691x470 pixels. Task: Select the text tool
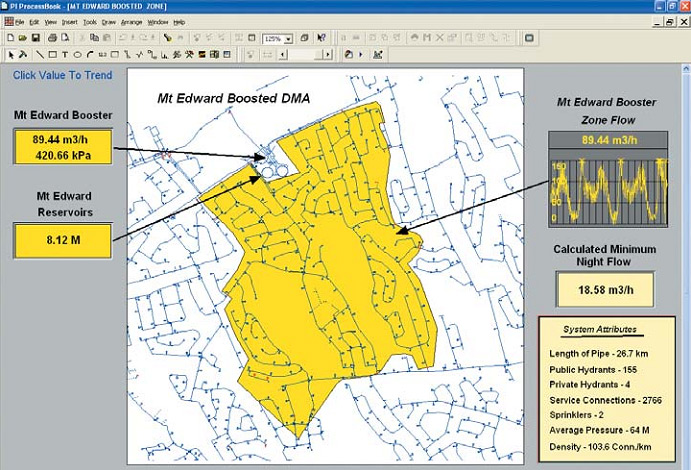65,55
